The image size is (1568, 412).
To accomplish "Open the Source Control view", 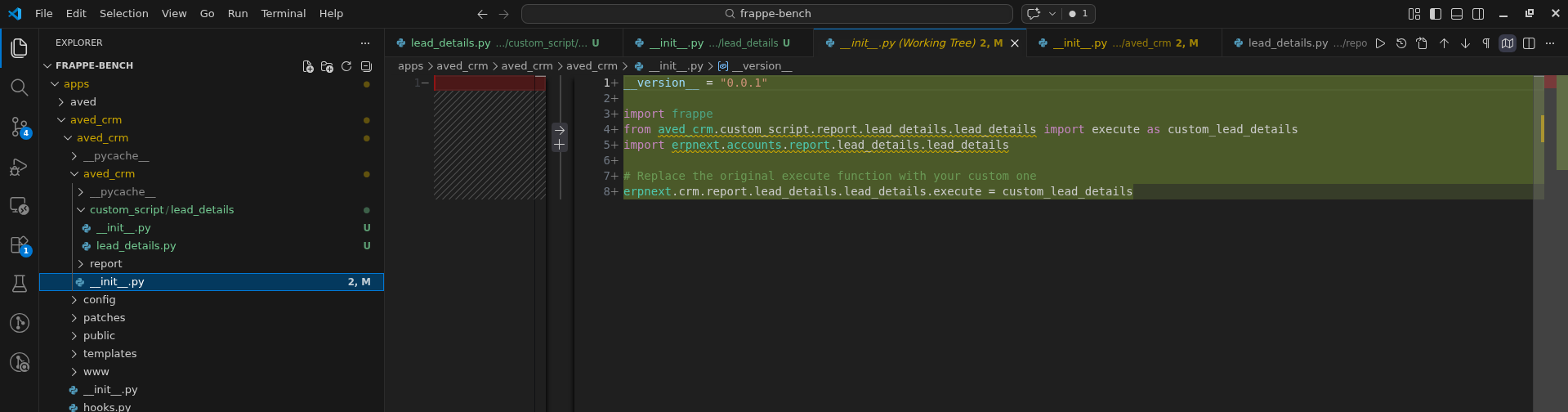I will pos(20,126).
